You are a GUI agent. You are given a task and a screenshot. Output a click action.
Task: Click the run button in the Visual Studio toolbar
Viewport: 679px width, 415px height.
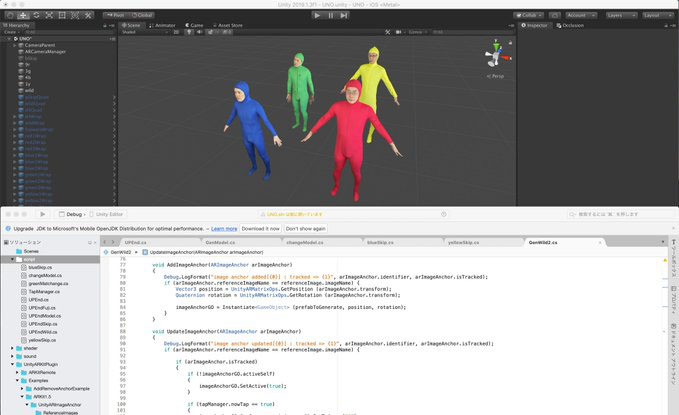tap(42, 213)
